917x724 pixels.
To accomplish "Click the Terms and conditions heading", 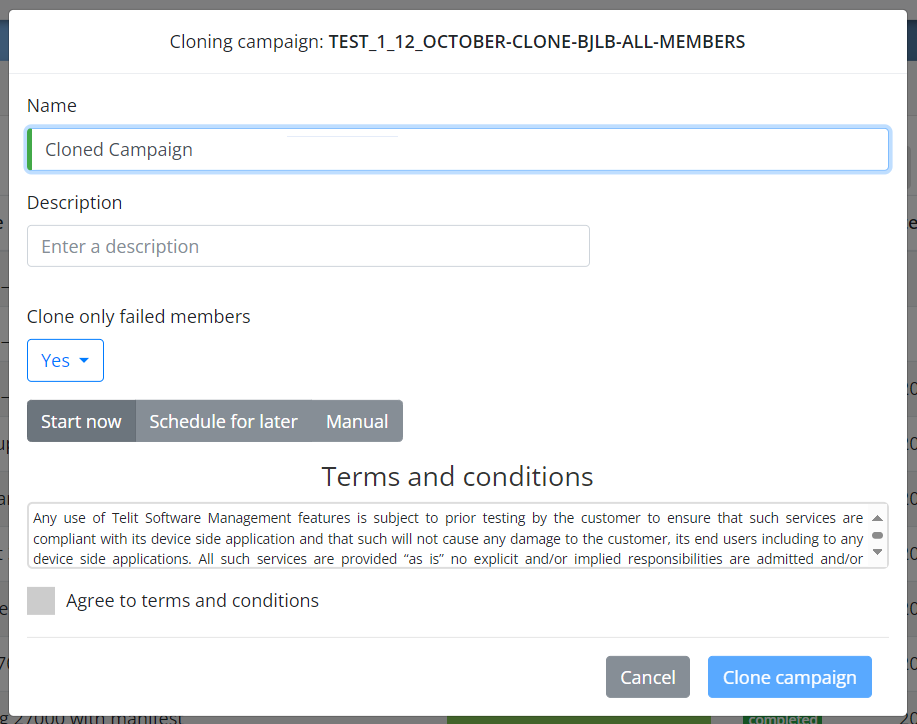I will click(x=457, y=476).
